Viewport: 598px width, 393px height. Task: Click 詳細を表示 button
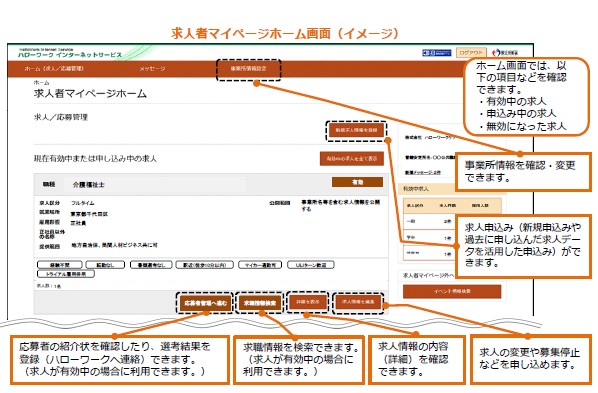pyautogui.click(x=308, y=302)
